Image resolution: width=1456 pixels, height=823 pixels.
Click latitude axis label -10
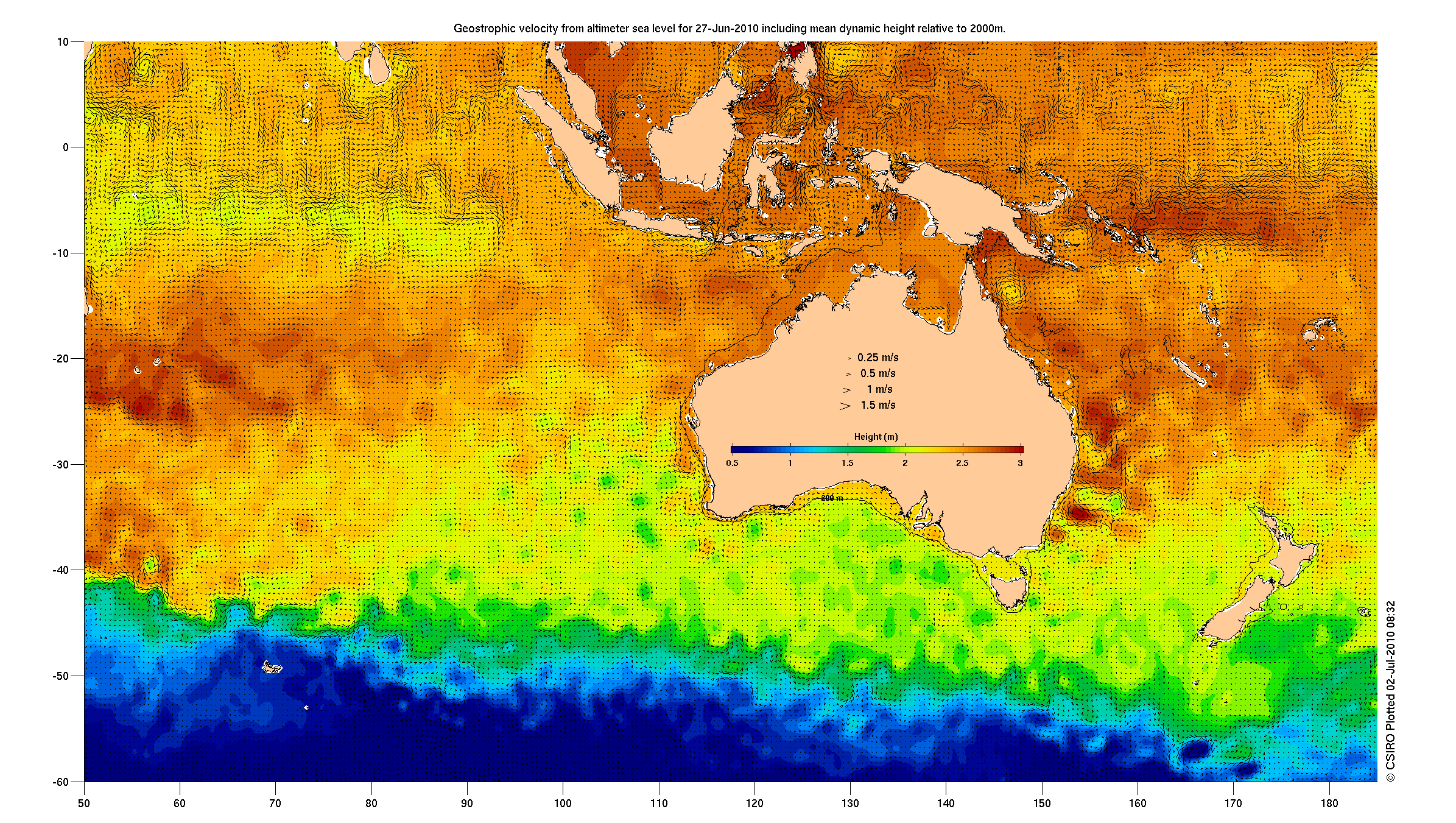[61, 253]
